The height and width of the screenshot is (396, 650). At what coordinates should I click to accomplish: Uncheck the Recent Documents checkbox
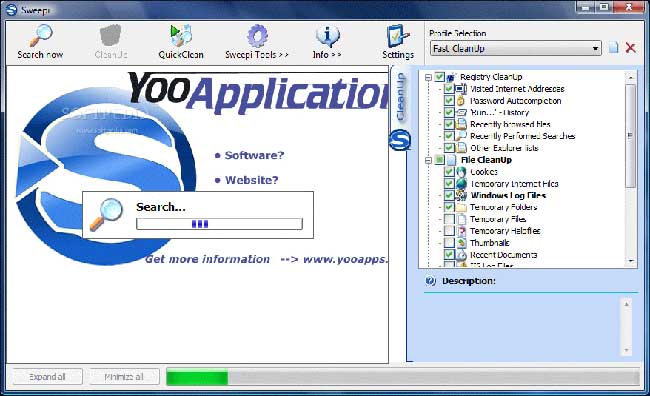[449, 255]
